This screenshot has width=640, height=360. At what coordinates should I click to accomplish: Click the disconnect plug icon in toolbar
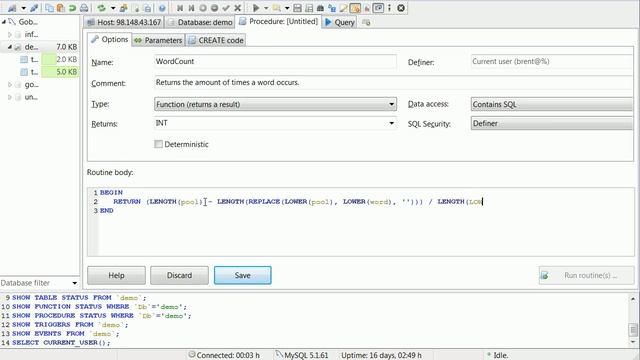coord(34,8)
